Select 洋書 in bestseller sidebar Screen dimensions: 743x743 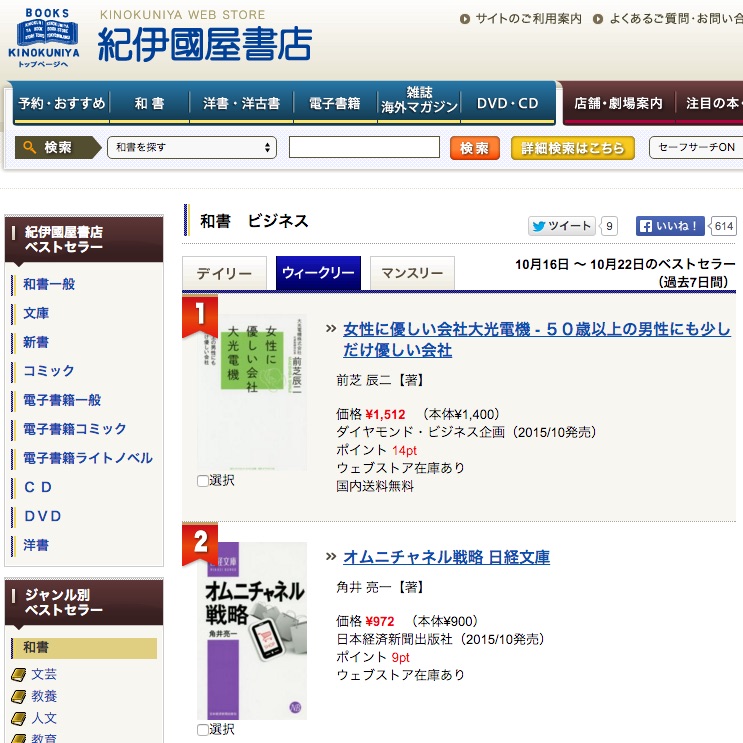click(36, 545)
